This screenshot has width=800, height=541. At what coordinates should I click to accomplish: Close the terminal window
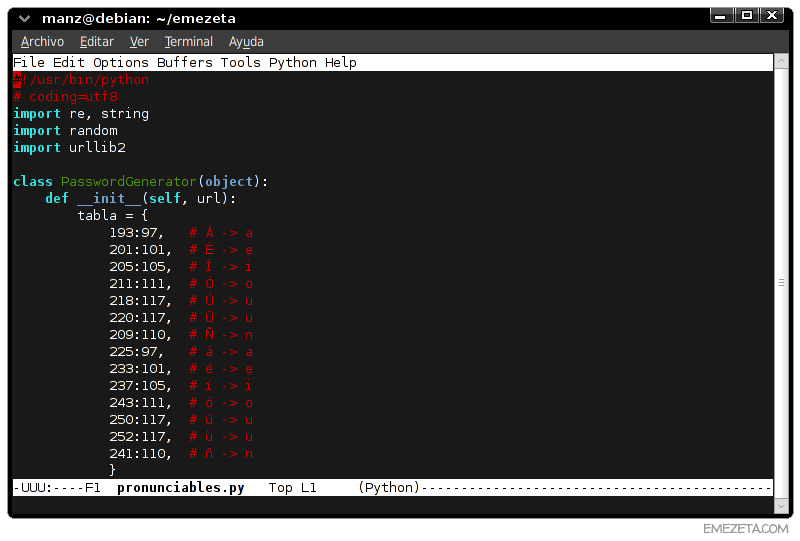click(x=772, y=15)
